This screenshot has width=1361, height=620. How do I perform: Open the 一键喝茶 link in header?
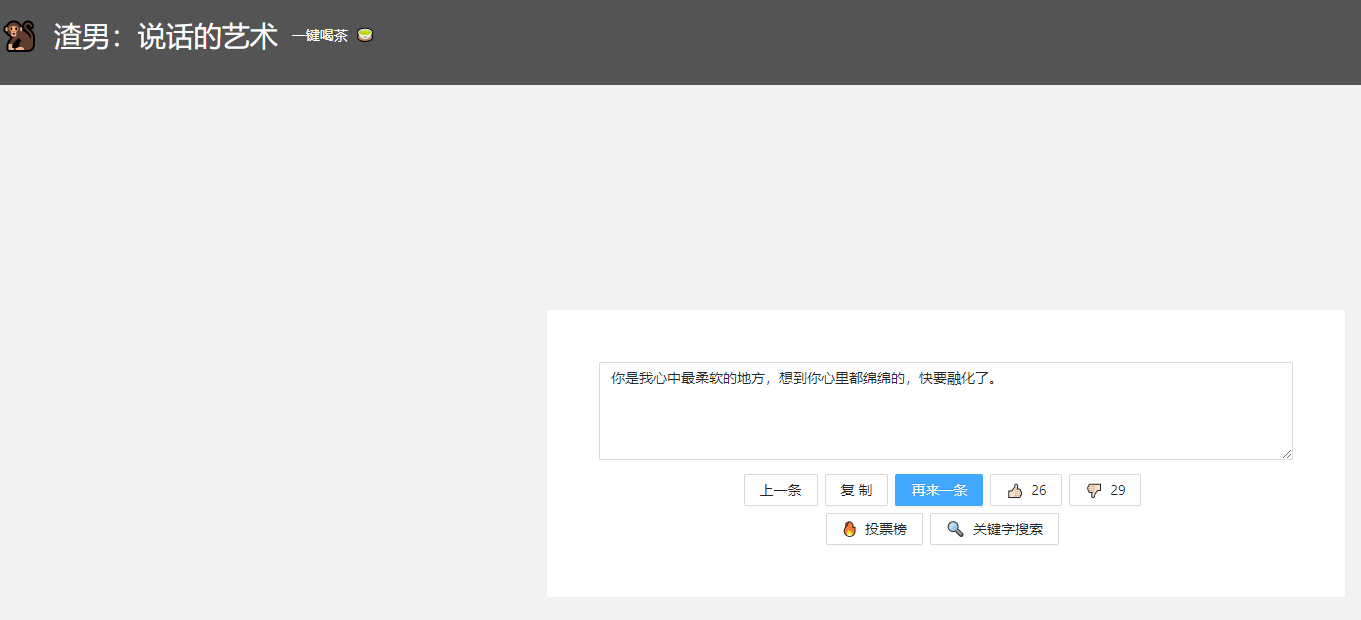pos(320,36)
